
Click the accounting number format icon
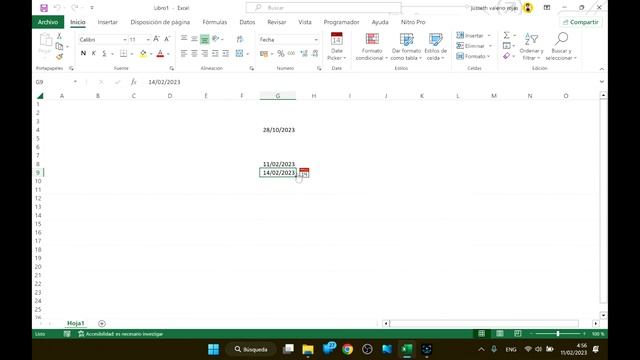tap(264, 53)
